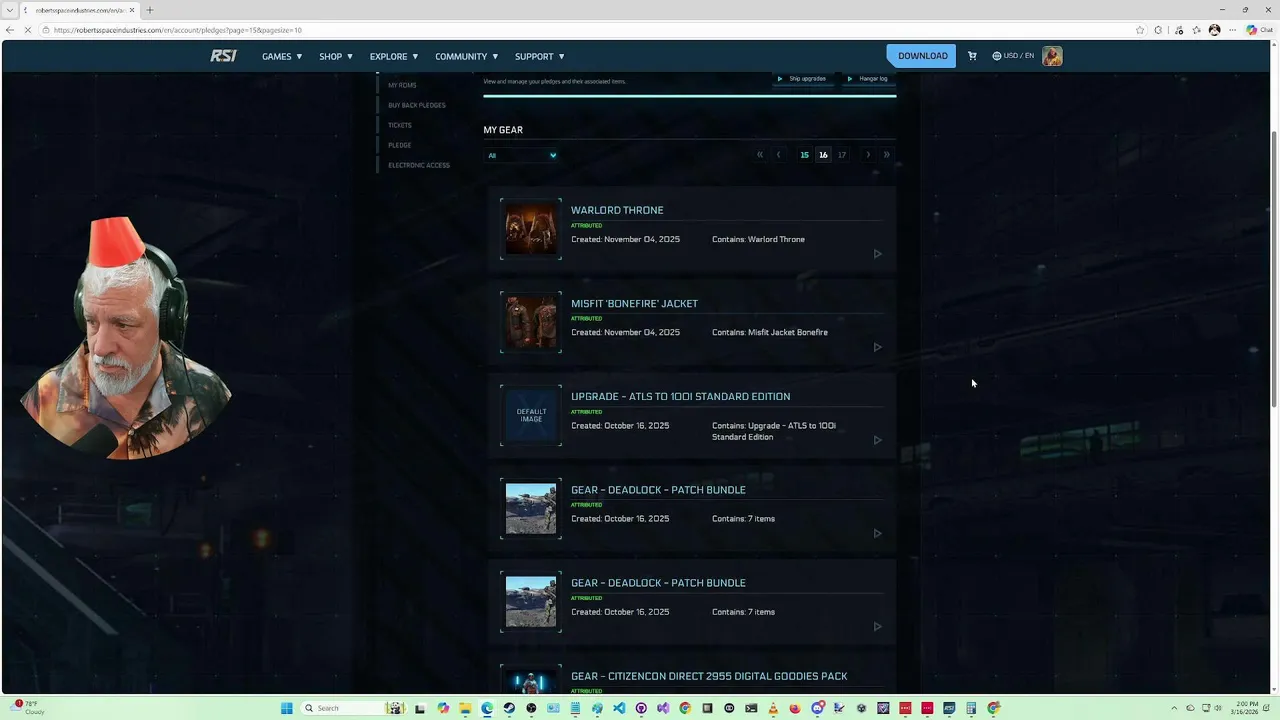Open Misfit 'Bonefire' Jacket title
Image resolution: width=1280 pixels, height=720 pixels.
634,303
